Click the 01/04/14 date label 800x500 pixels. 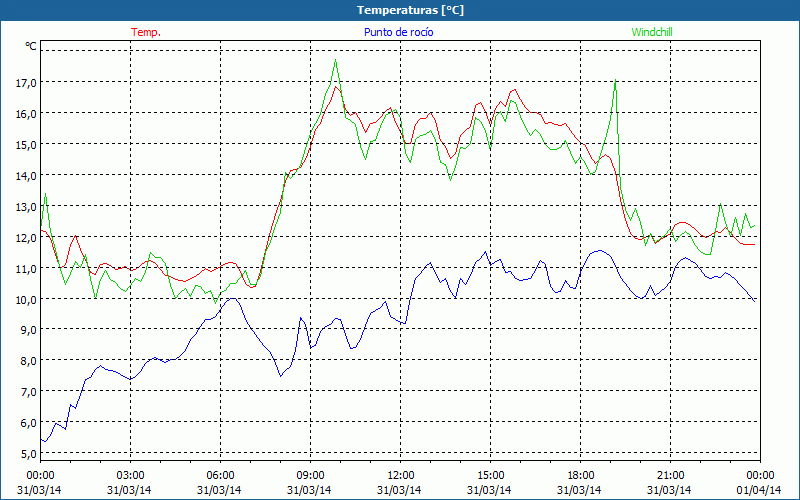(759, 490)
